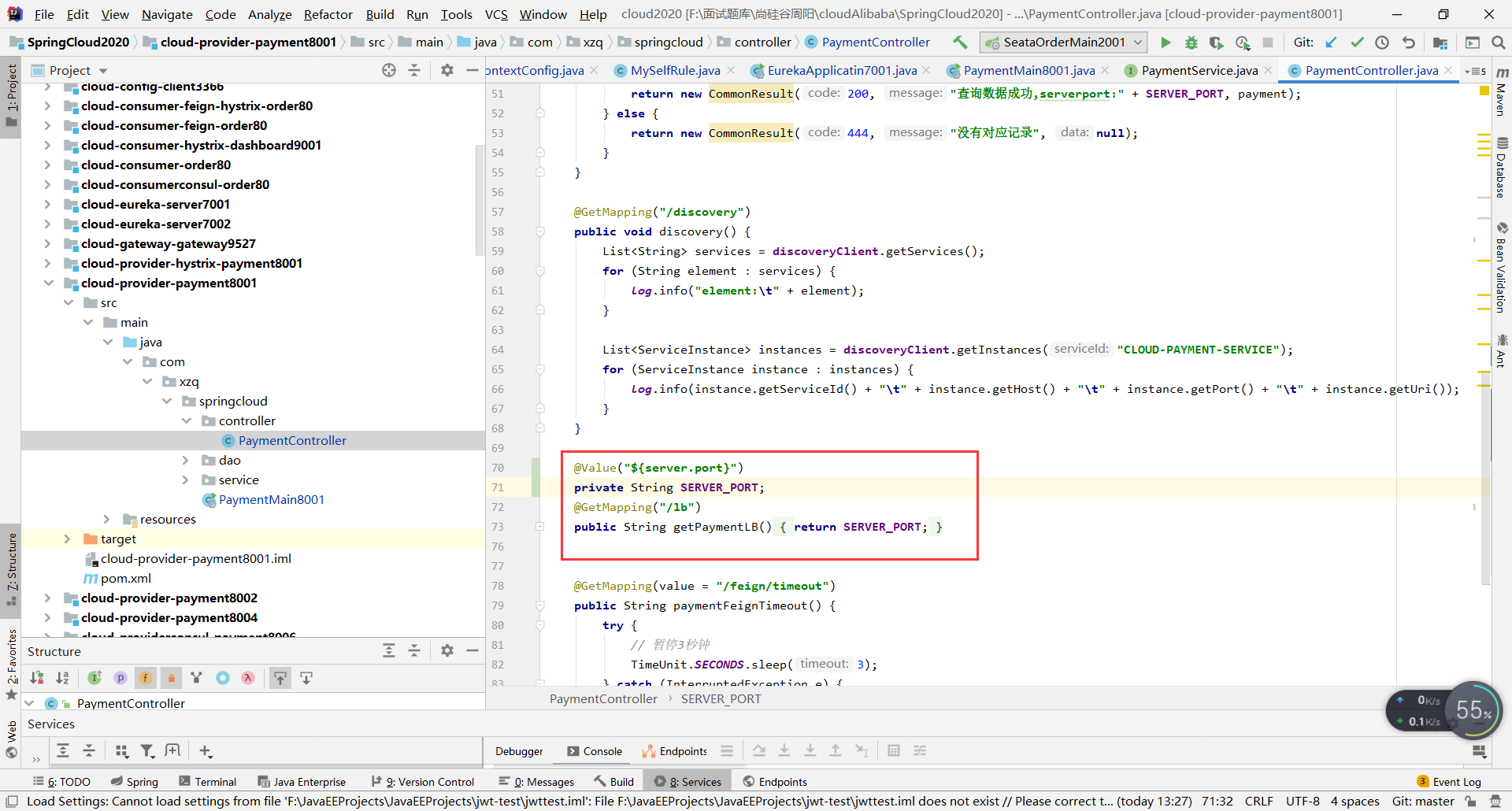Build the project with the hammer icon
The height and width of the screenshot is (811, 1512).
[x=960, y=43]
